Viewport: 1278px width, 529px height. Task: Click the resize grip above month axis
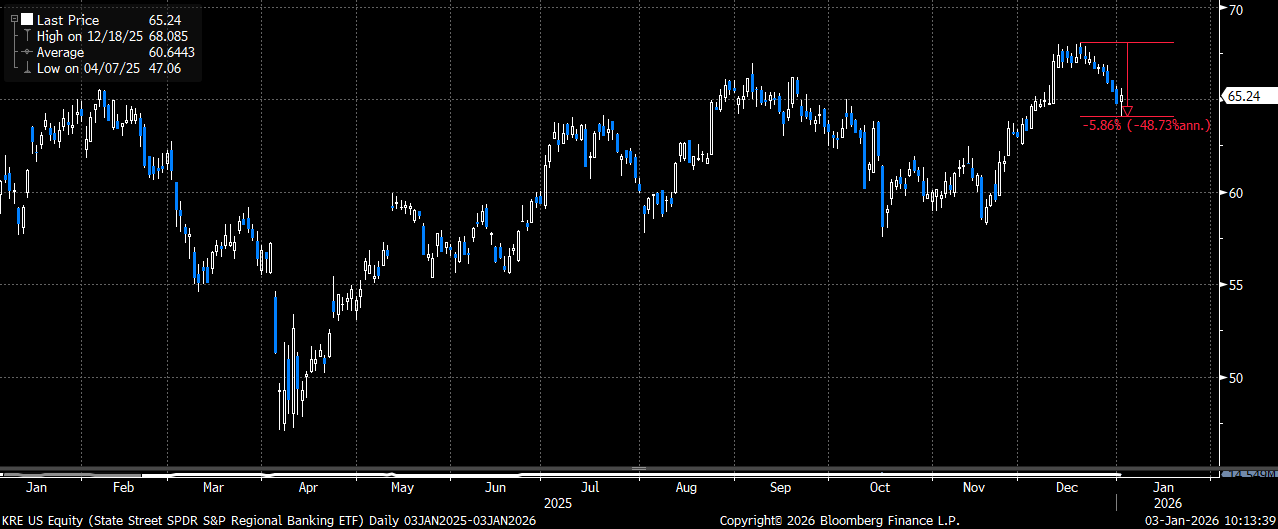click(x=639, y=468)
